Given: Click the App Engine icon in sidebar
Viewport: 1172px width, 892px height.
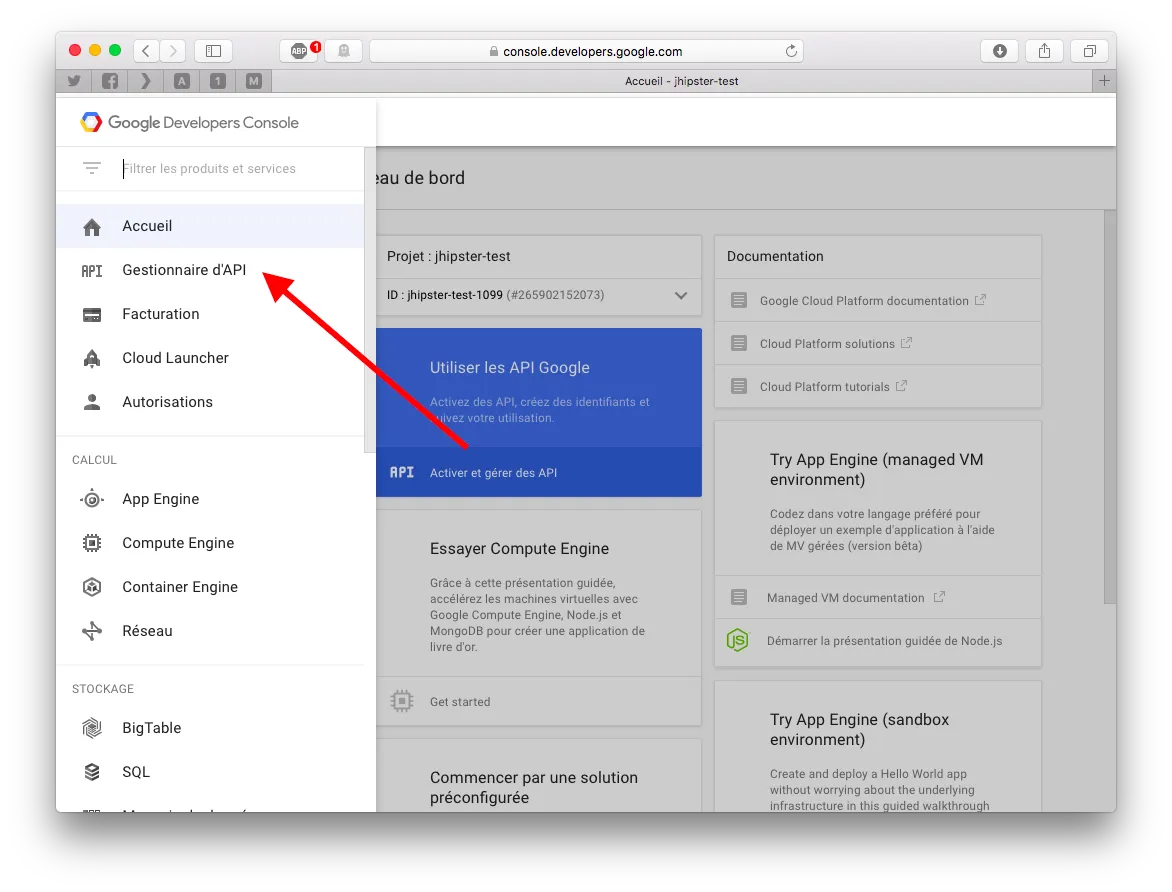Looking at the screenshot, I should tap(92, 499).
